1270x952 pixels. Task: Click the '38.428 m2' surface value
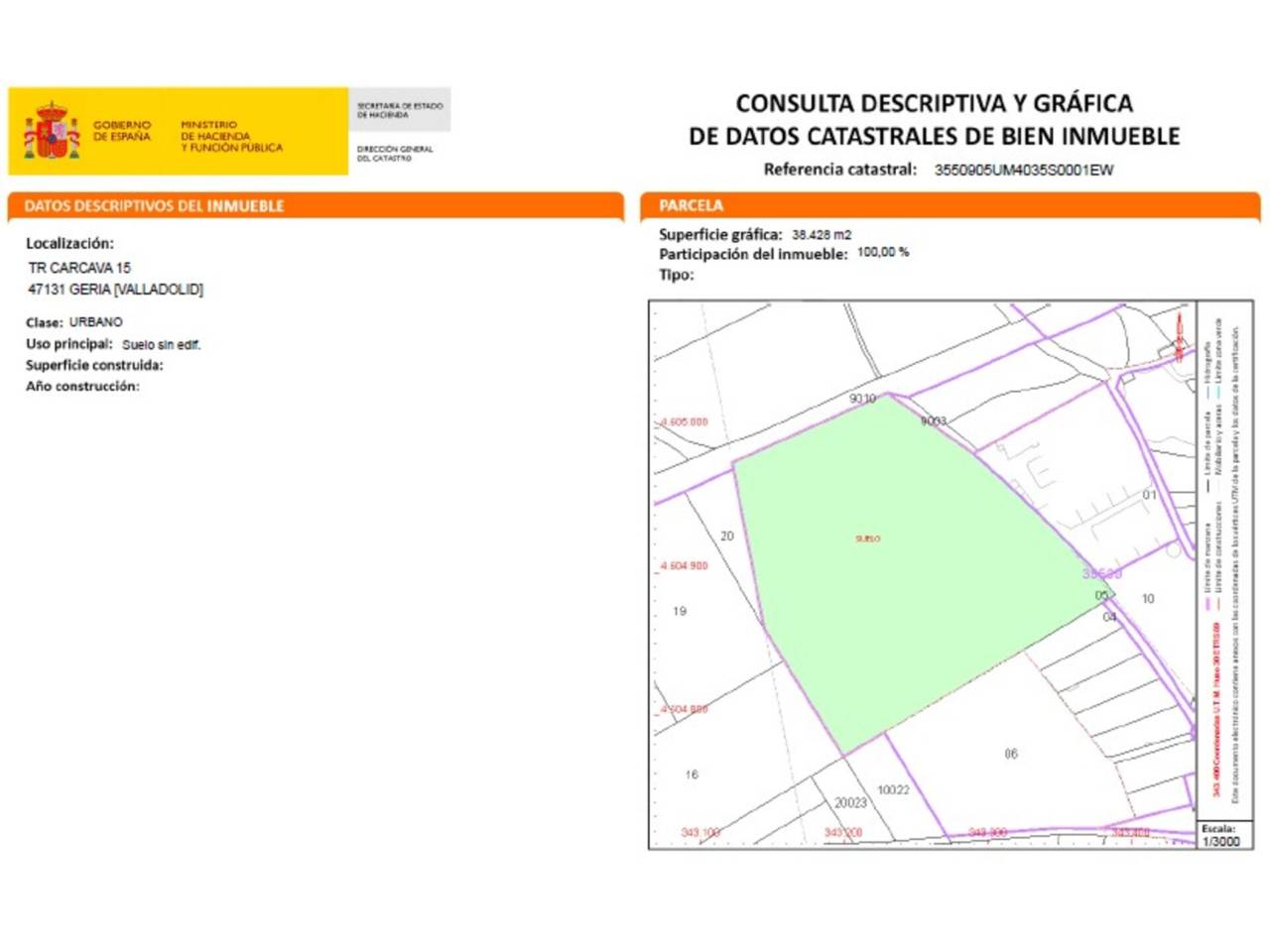click(822, 235)
